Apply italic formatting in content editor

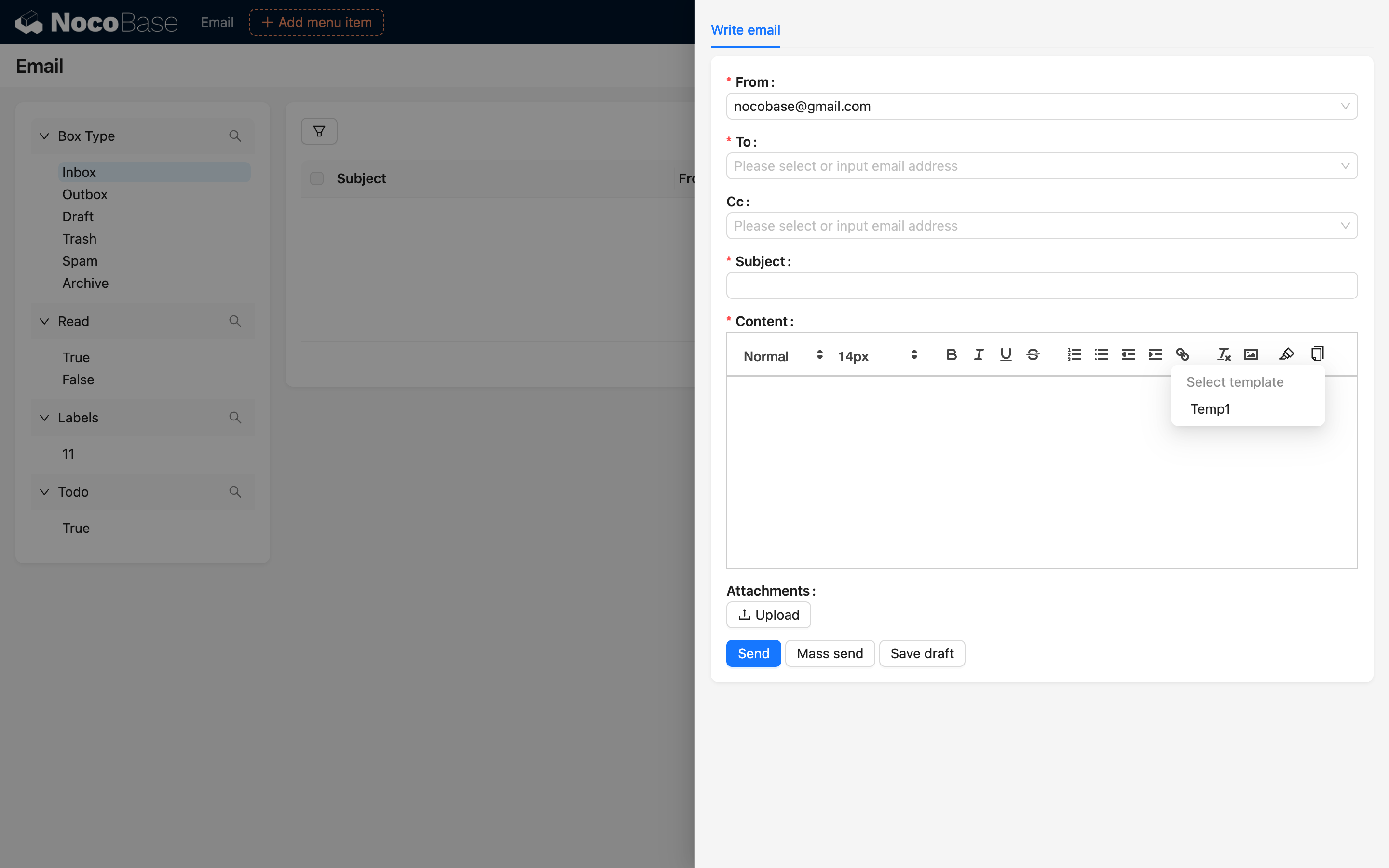pyautogui.click(x=979, y=355)
